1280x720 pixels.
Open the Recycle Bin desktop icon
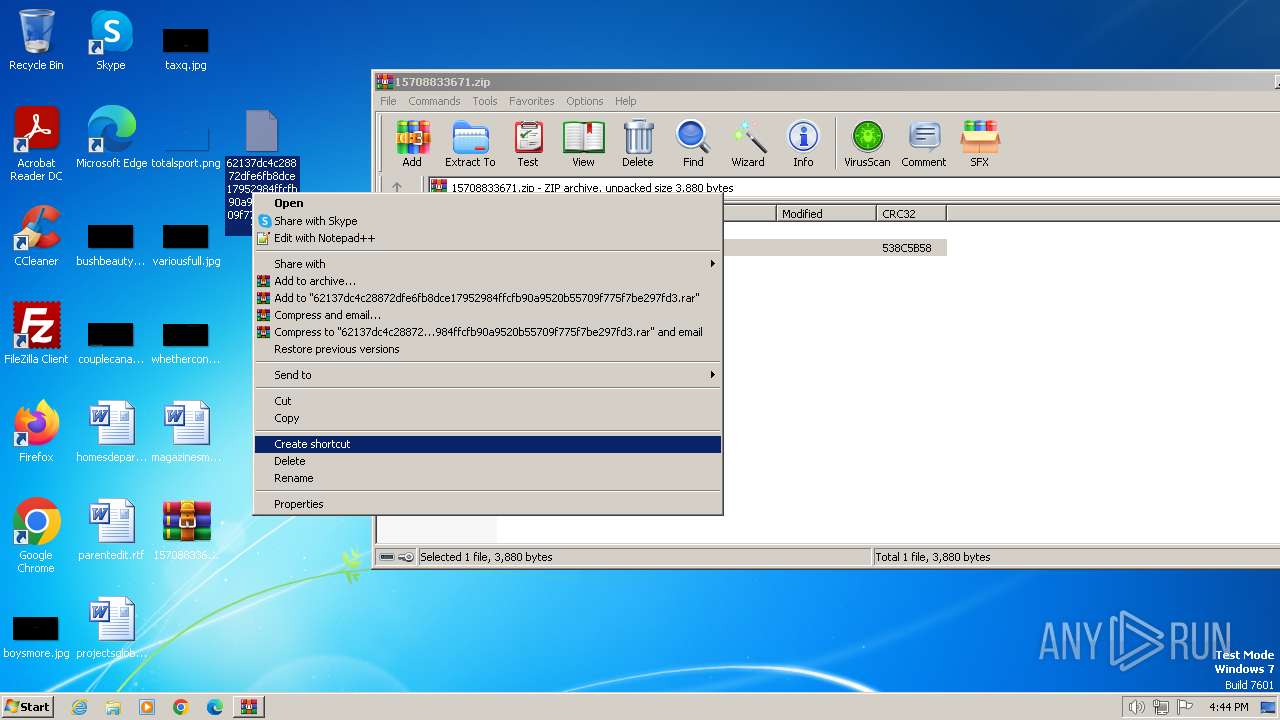point(36,40)
